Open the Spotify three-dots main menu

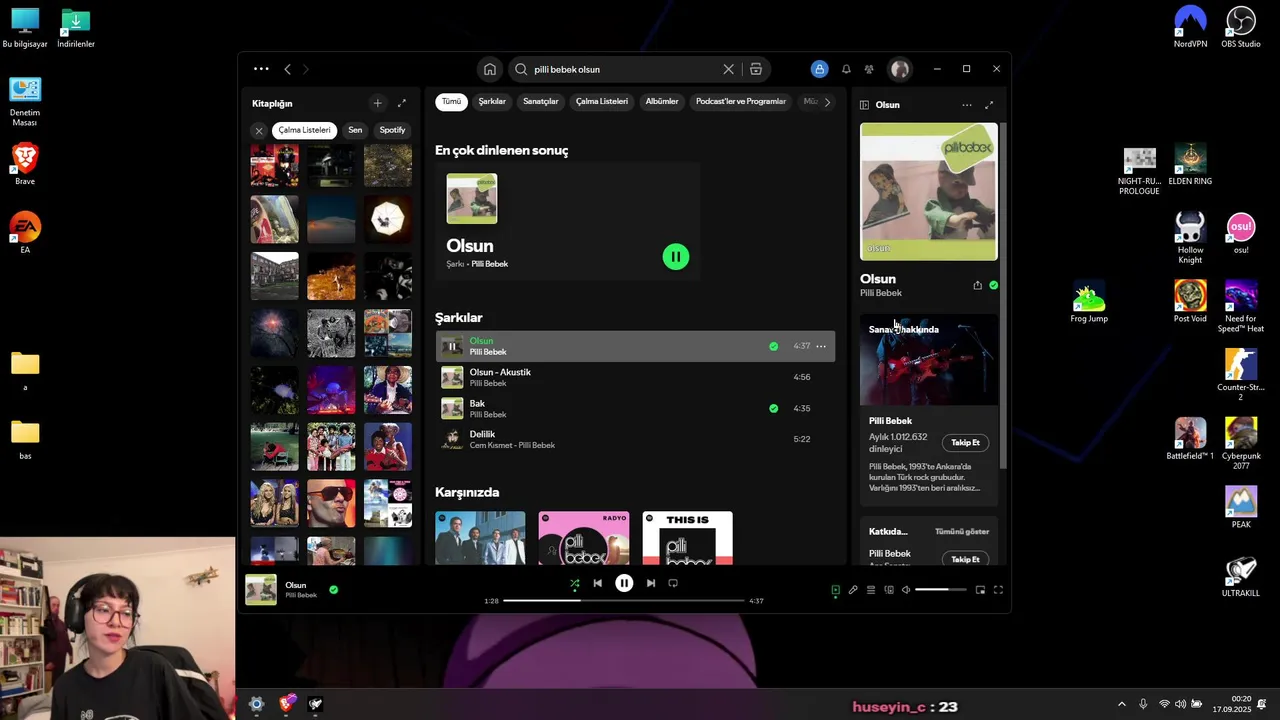(261, 69)
